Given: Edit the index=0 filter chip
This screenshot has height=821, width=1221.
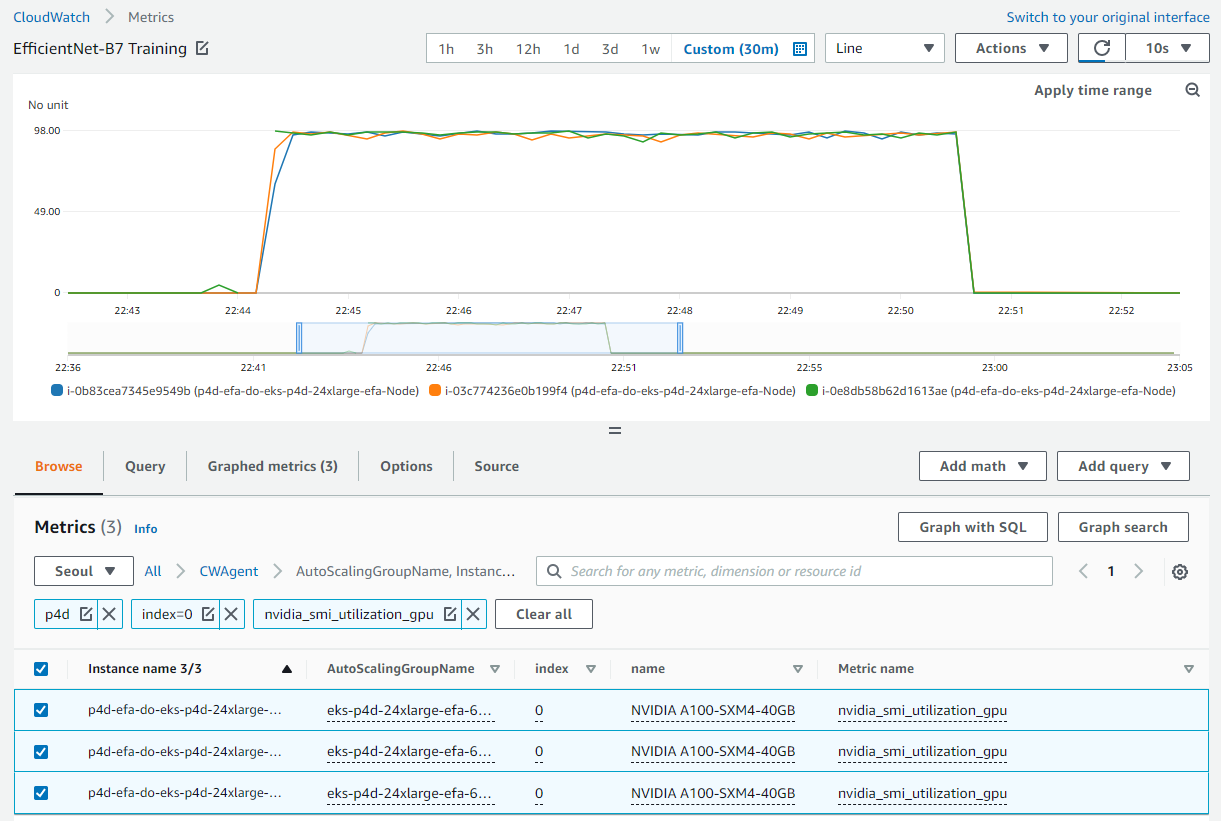Looking at the screenshot, I should pyautogui.click(x=208, y=614).
